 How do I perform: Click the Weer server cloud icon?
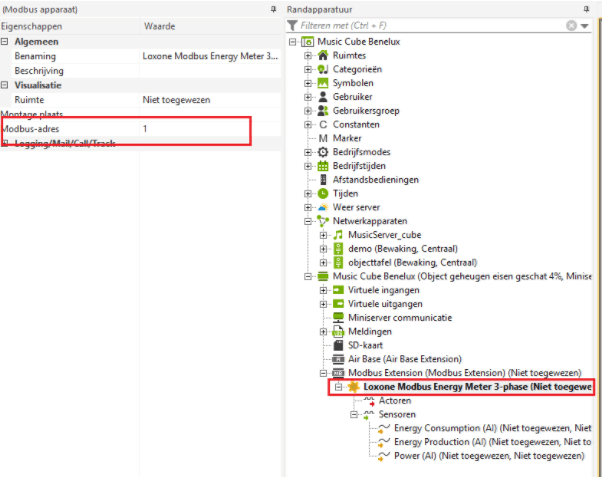(x=323, y=207)
